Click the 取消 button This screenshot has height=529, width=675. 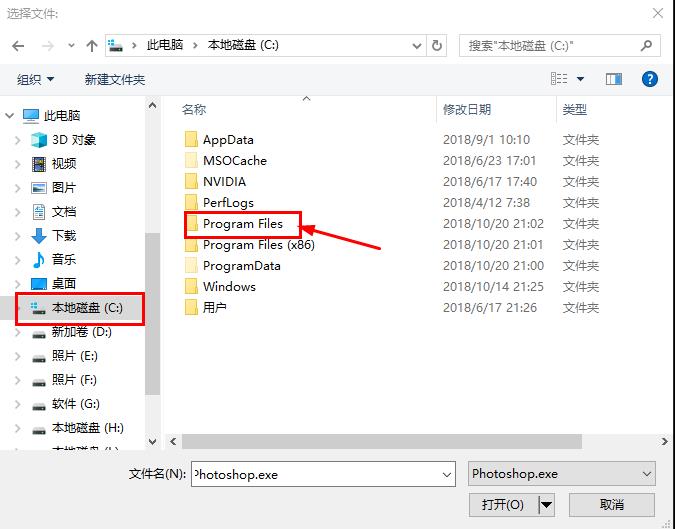click(x=612, y=504)
